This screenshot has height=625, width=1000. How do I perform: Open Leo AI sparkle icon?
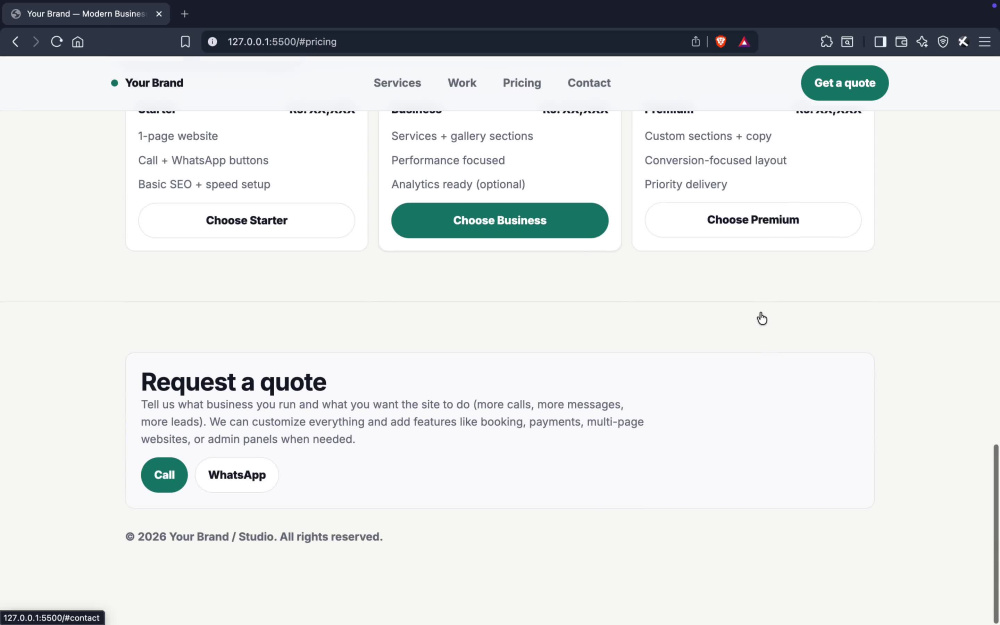click(x=922, y=41)
